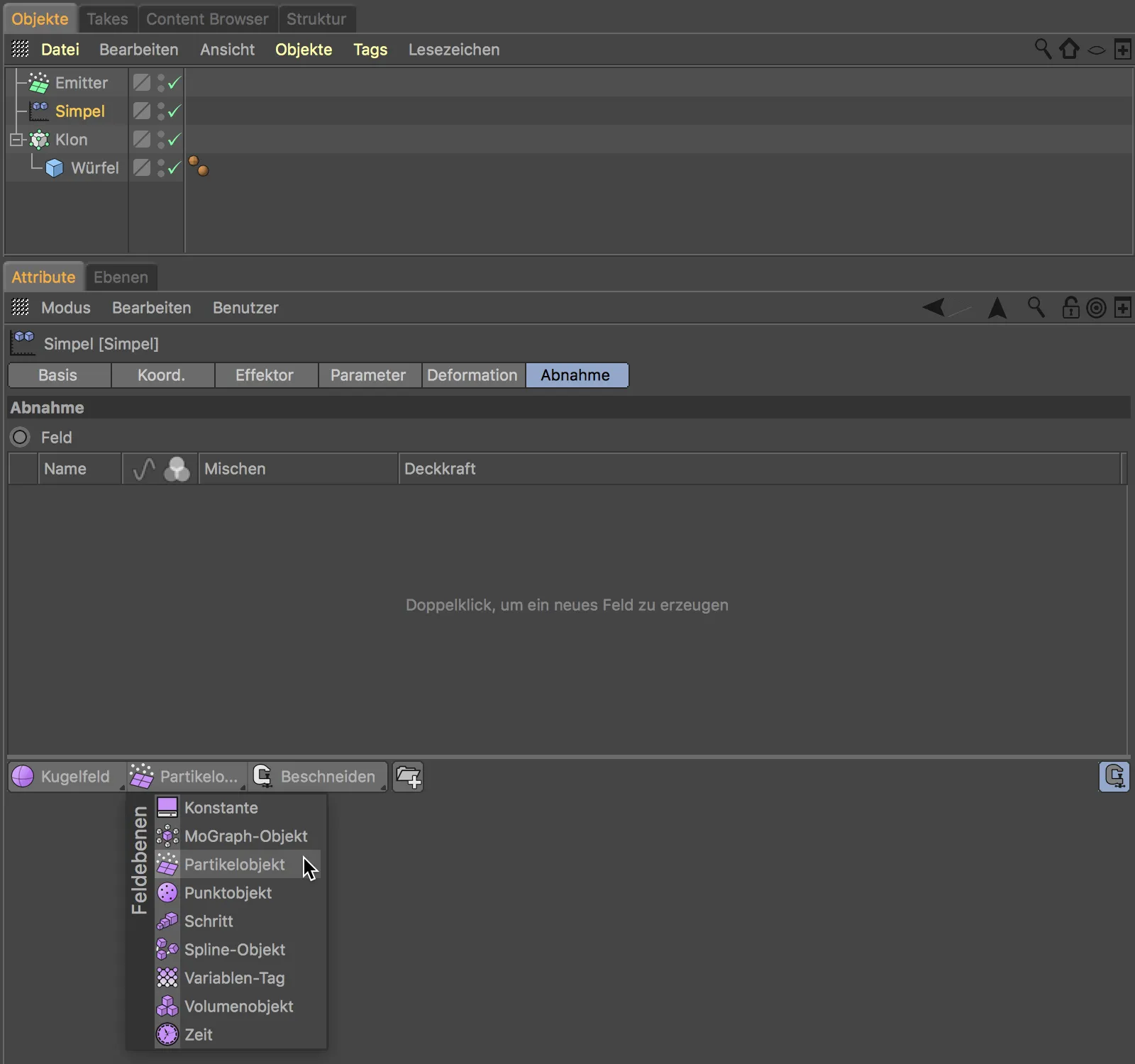
Task: Open search in Attribute Manager toolbar
Action: pos(1036,307)
